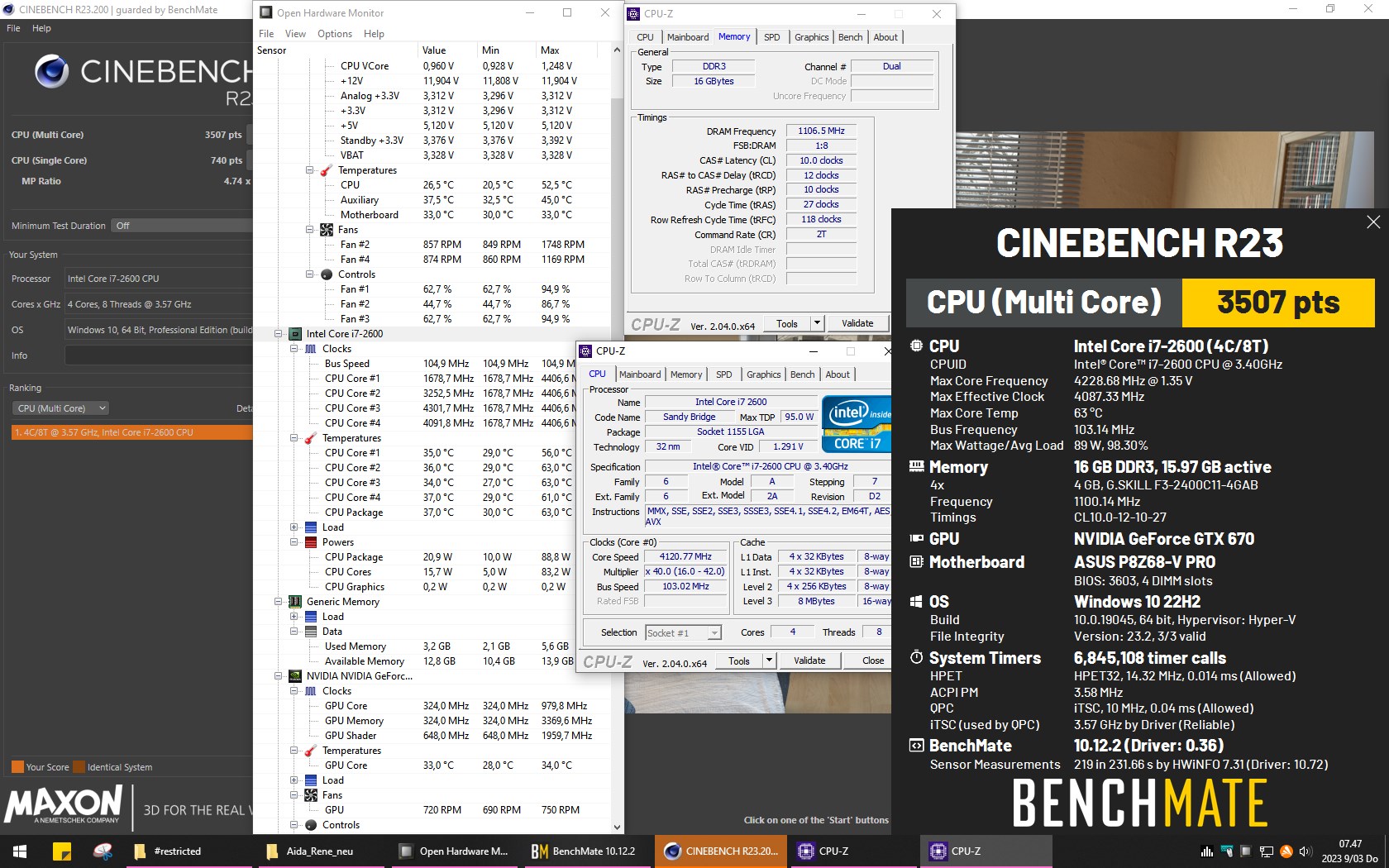Open the Help menu in Cinebench
Image resolution: width=1389 pixels, height=868 pixels.
tap(41, 28)
